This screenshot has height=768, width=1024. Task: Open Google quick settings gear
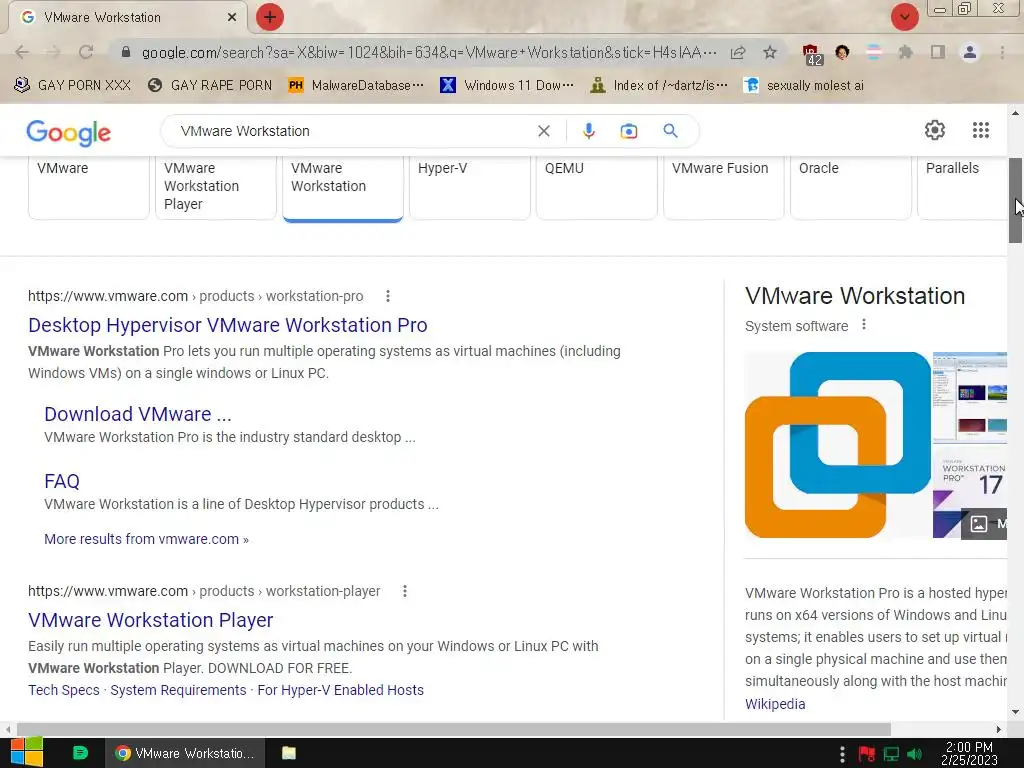[x=935, y=130]
